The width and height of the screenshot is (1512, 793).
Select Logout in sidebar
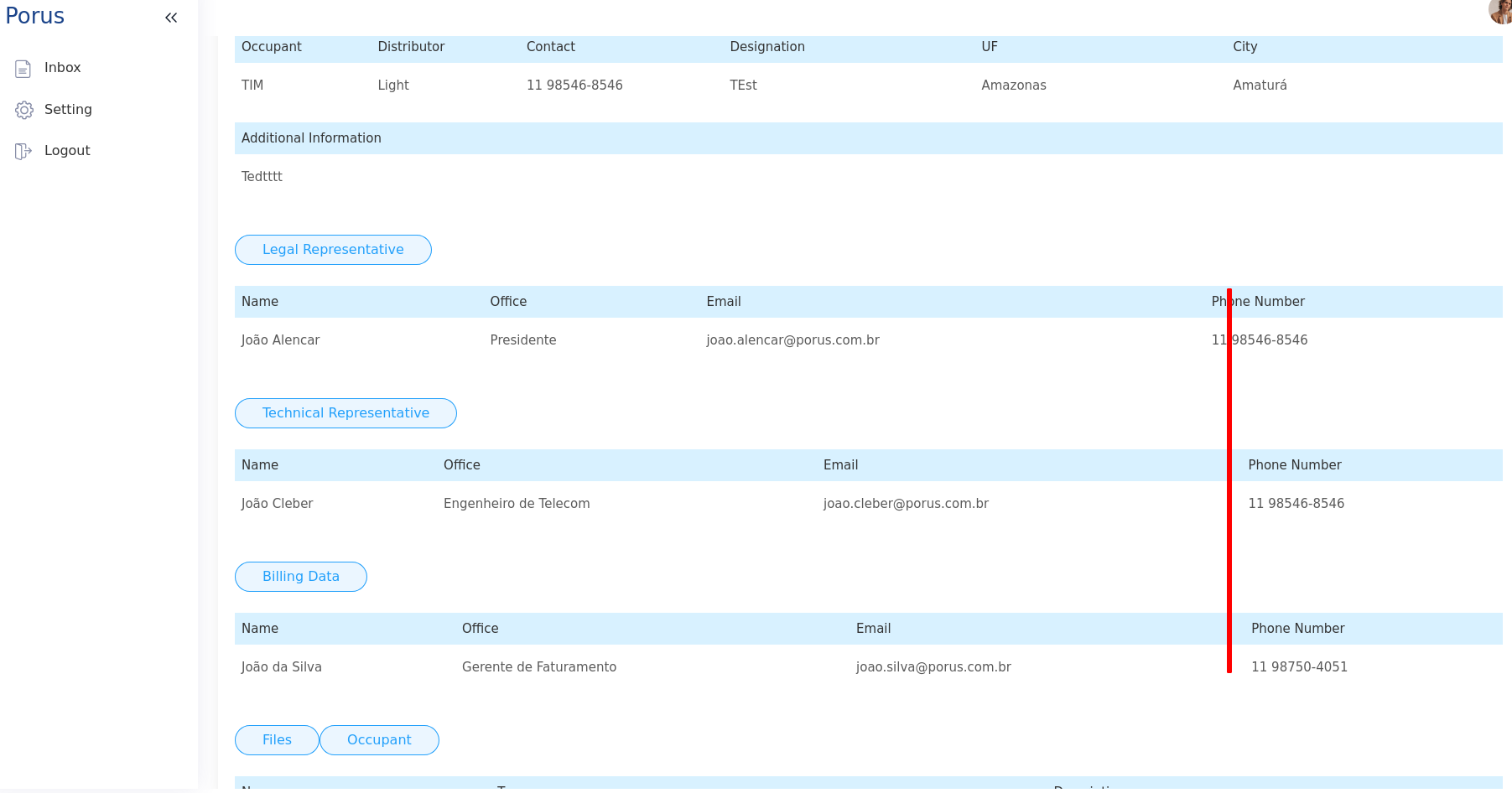coord(67,151)
